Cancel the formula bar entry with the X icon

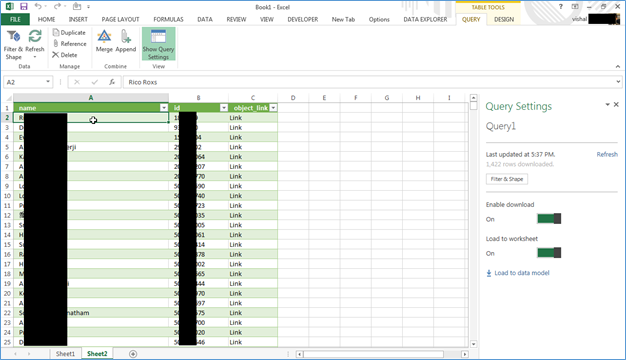[x=77, y=82]
